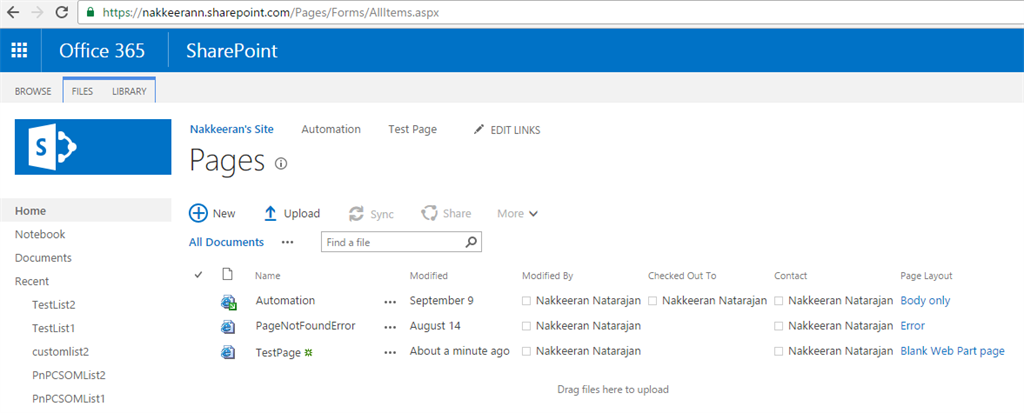Open Notebook in the left navigation
Screen dimensions: 1024x413
[40, 234]
